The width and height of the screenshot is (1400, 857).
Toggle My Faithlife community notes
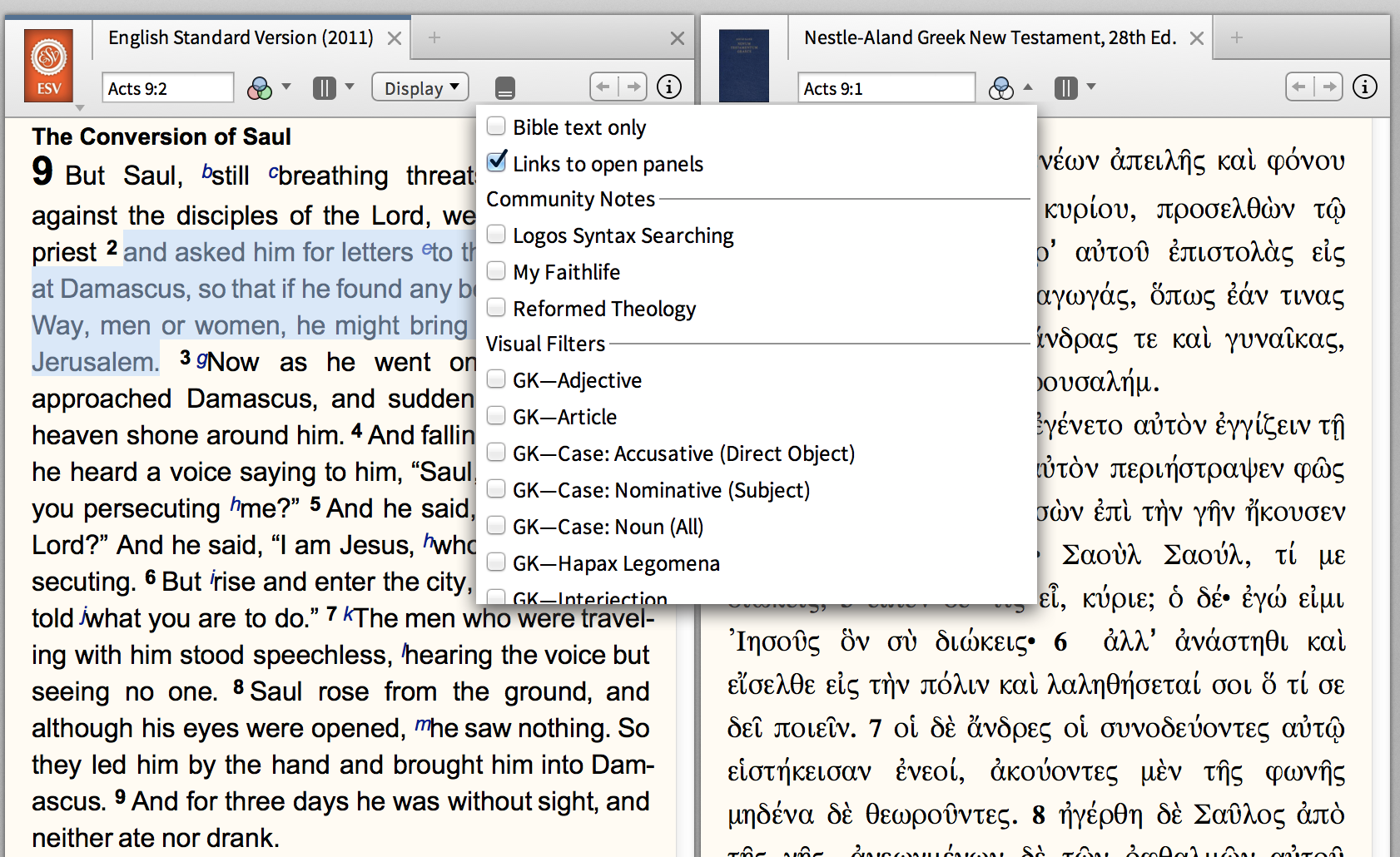point(496,270)
